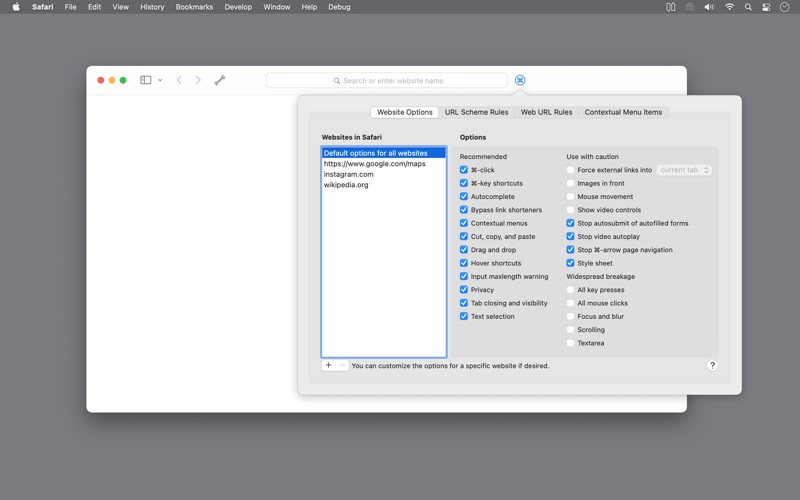Toggle Cut, copy, and paste
800x500 pixels.
tap(464, 236)
